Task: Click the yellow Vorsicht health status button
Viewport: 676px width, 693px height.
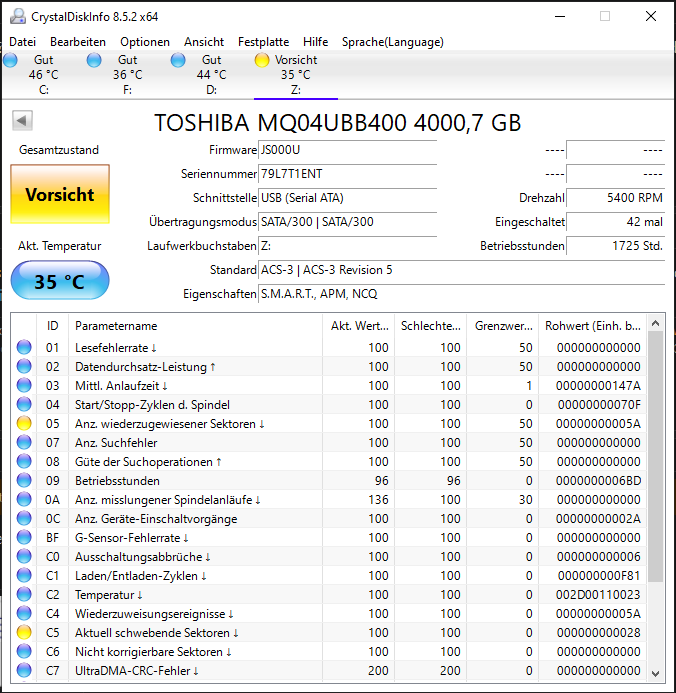Action: point(60,194)
